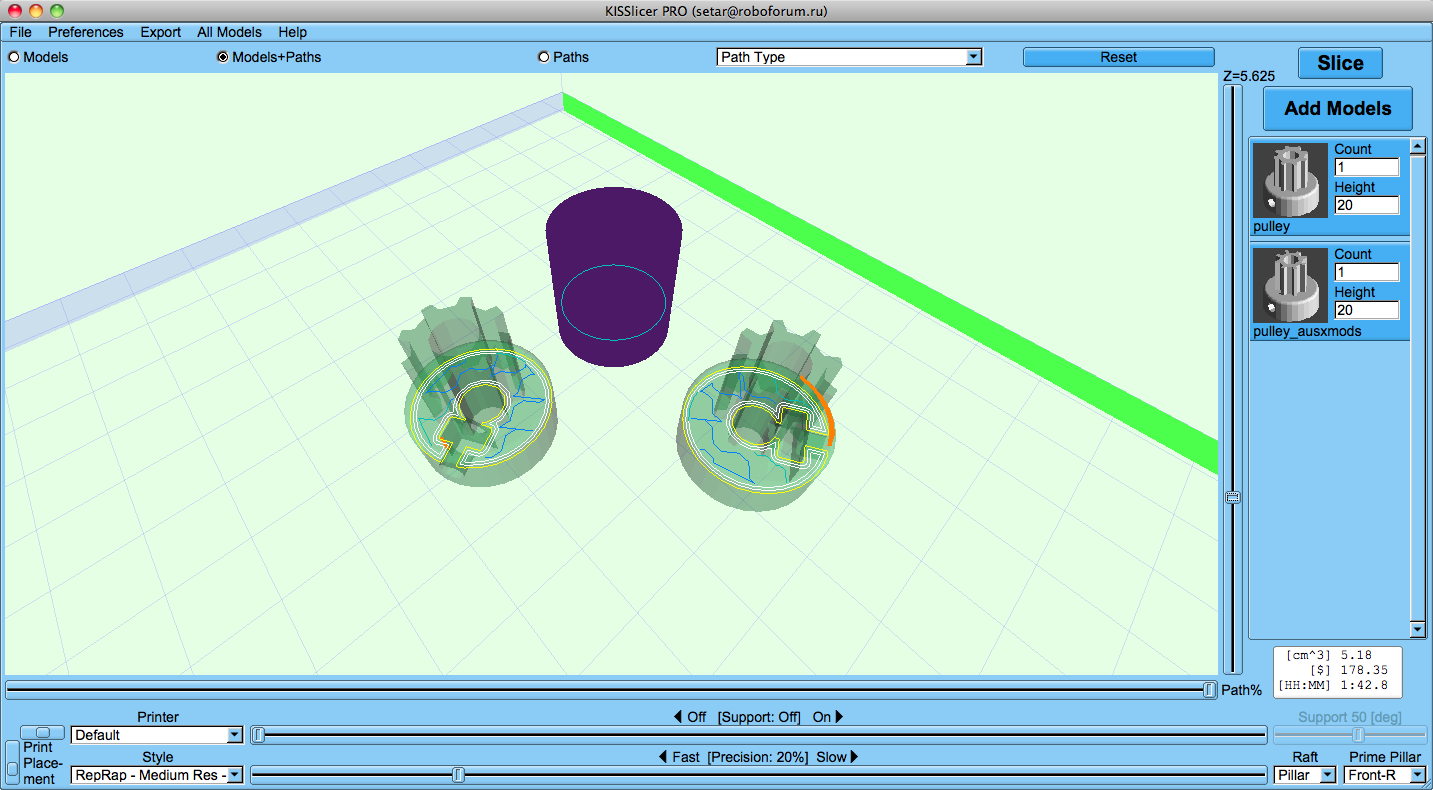Click the scroll-down arrow in models list
The image size is (1433, 790).
pos(1417,629)
